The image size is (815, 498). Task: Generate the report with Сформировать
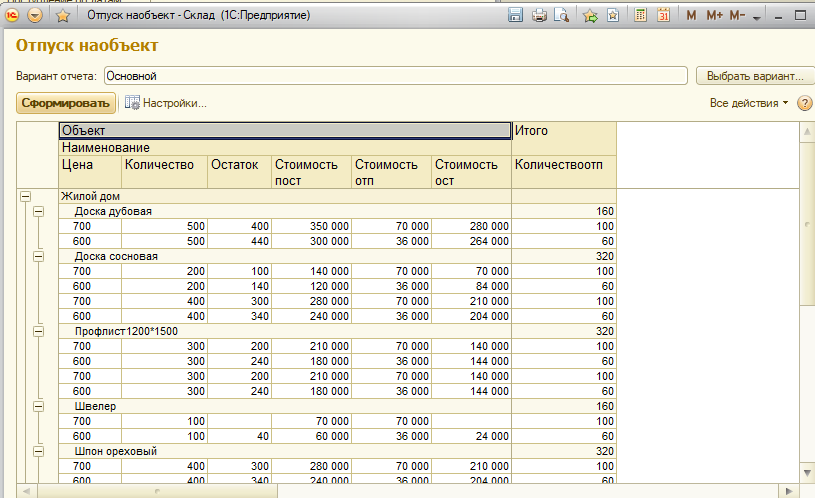(65, 103)
